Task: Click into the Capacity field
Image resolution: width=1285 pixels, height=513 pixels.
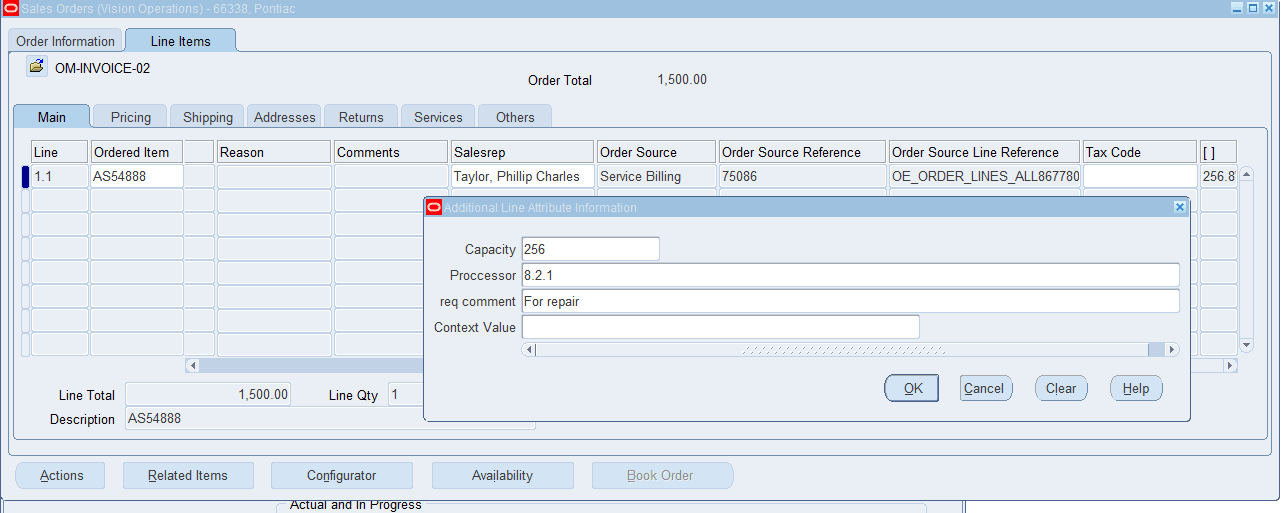Action: click(x=590, y=249)
